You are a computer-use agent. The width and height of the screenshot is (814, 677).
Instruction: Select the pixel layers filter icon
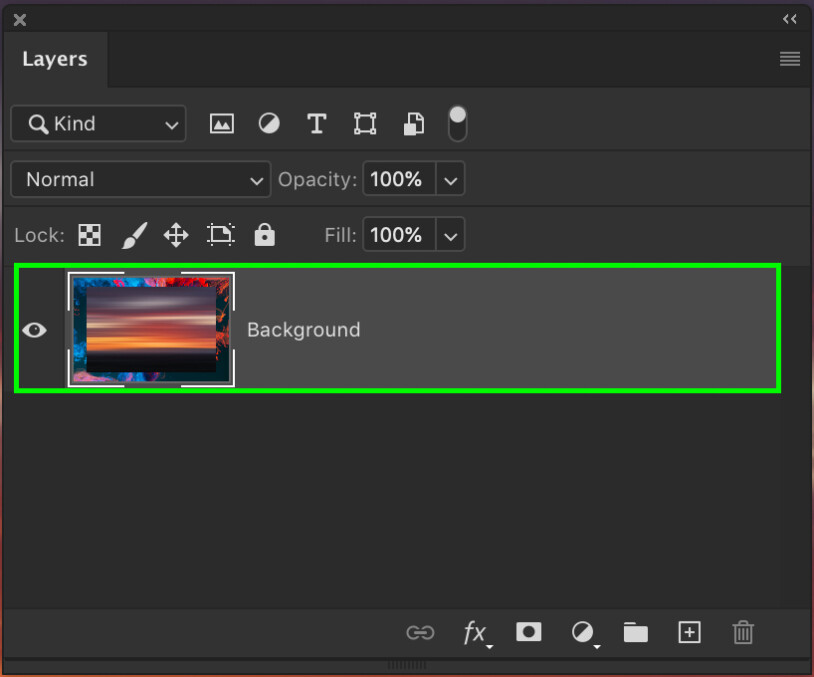221,123
